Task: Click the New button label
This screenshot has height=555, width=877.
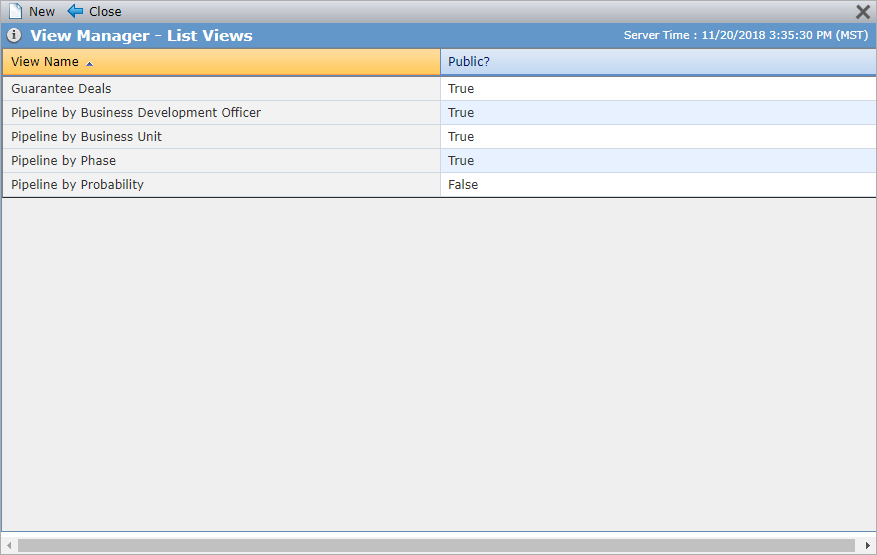Action: tap(42, 12)
